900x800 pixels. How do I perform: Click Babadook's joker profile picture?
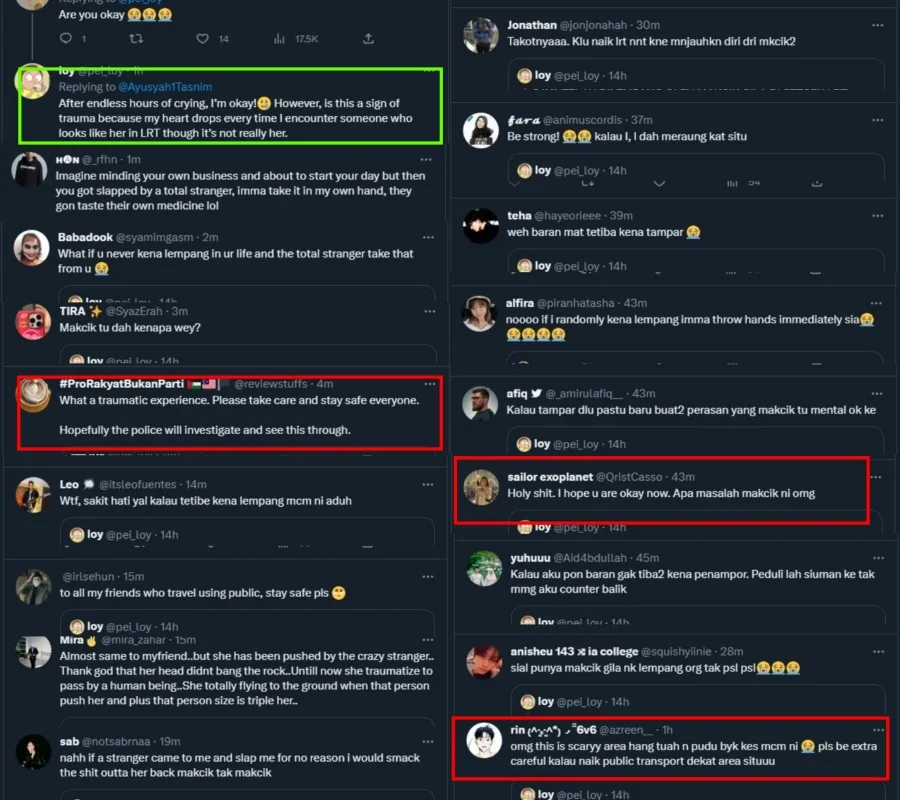pos(32,247)
